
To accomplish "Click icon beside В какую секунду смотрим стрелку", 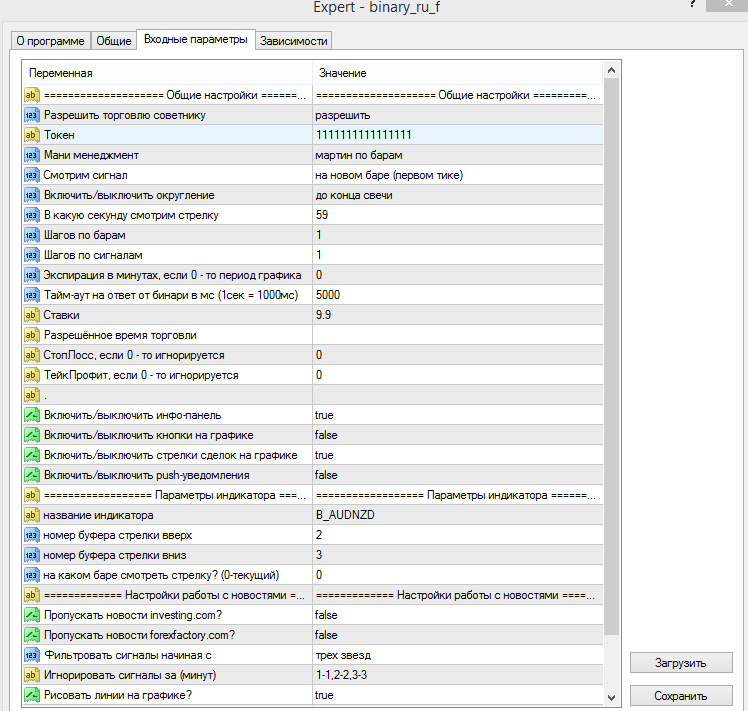I will 31,215.
